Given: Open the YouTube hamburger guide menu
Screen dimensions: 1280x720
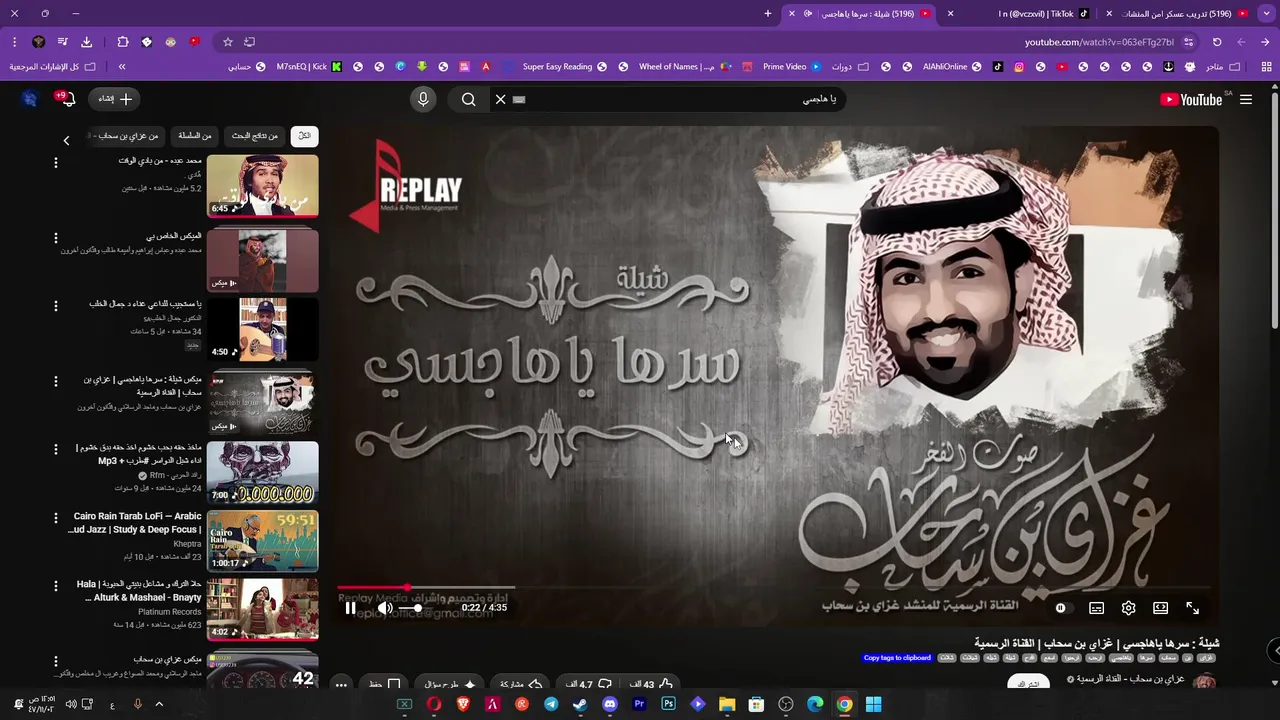Looking at the screenshot, I should click(1246, 99).
